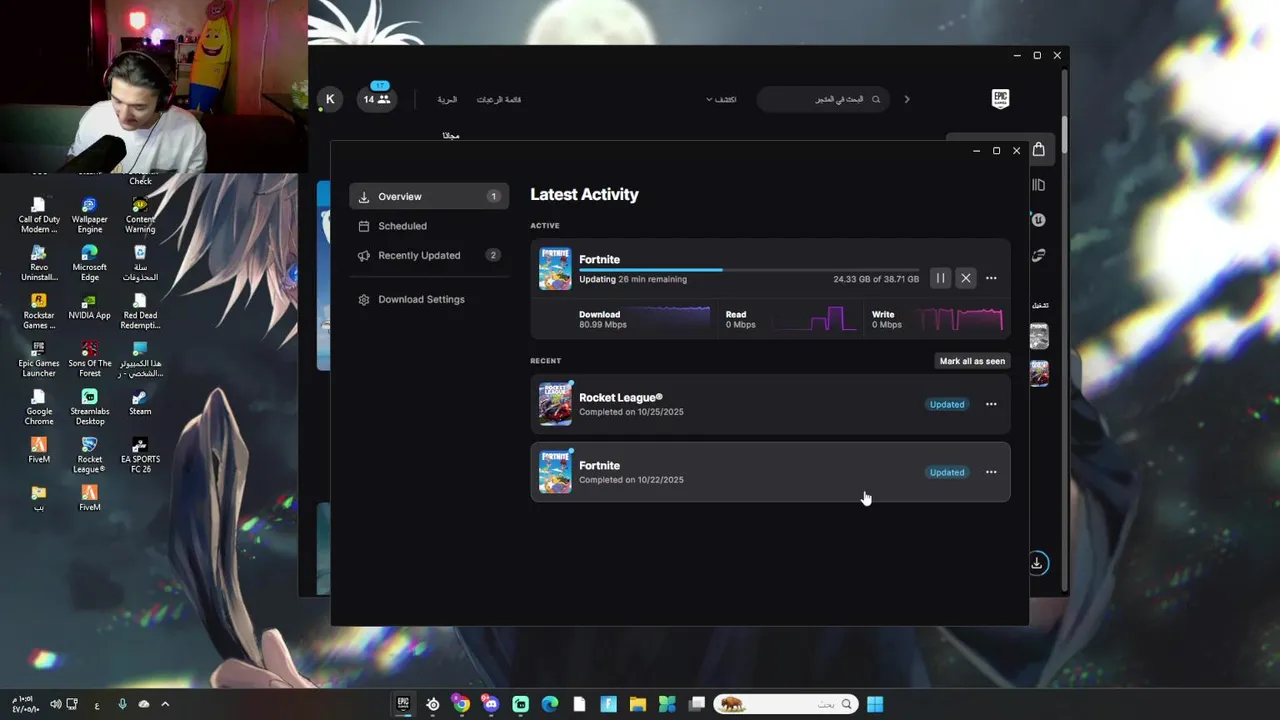This screenshot has height=720, width=1280.
Task: Open Call of Duty Modern desktop shortcut
Action: click(39, 215)
